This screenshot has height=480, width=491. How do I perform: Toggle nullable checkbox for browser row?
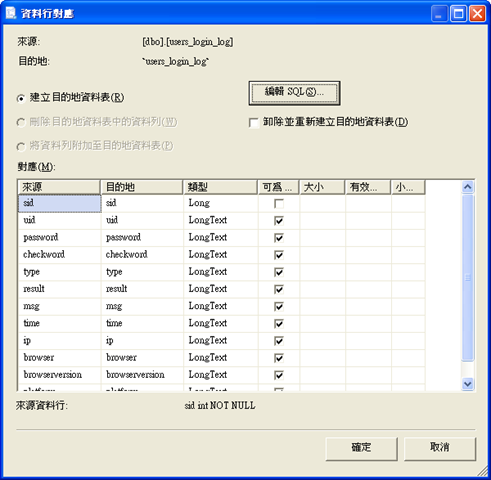pos(279,358)
